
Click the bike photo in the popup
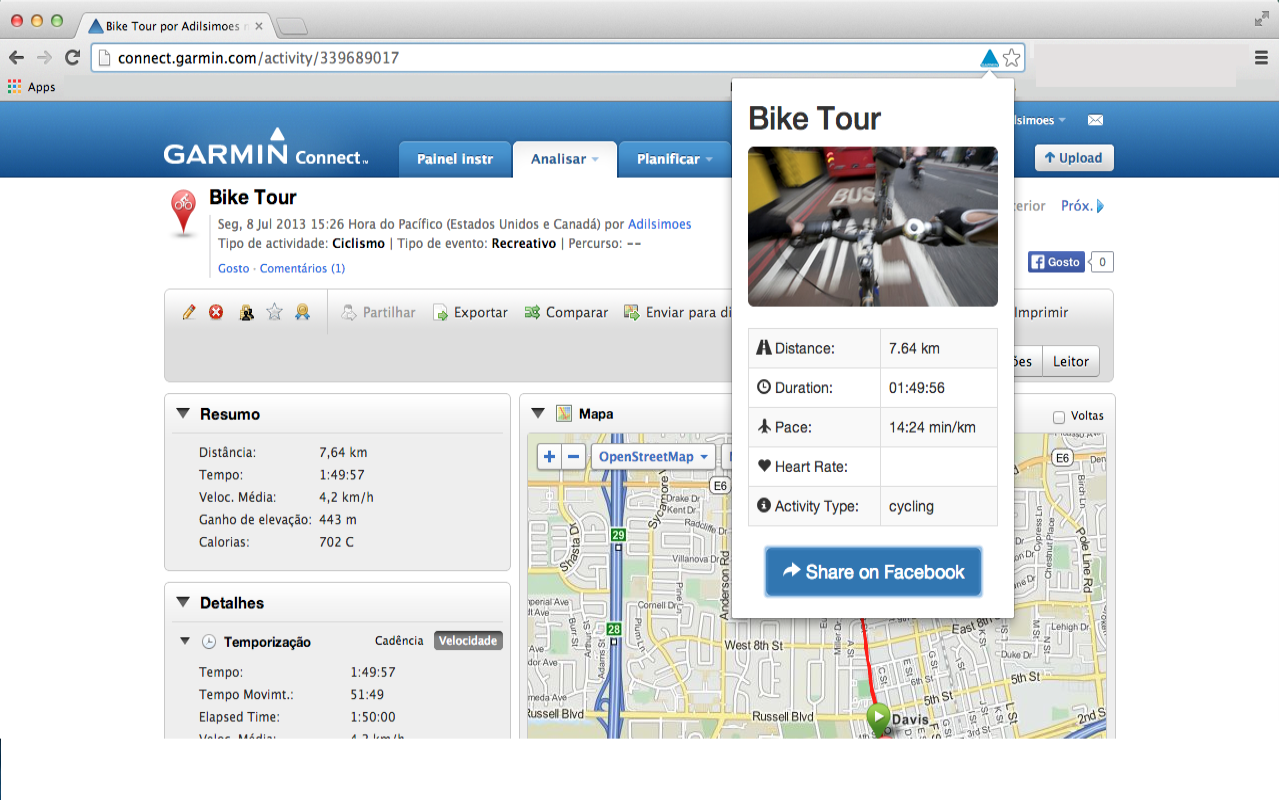tap(873, 227)
